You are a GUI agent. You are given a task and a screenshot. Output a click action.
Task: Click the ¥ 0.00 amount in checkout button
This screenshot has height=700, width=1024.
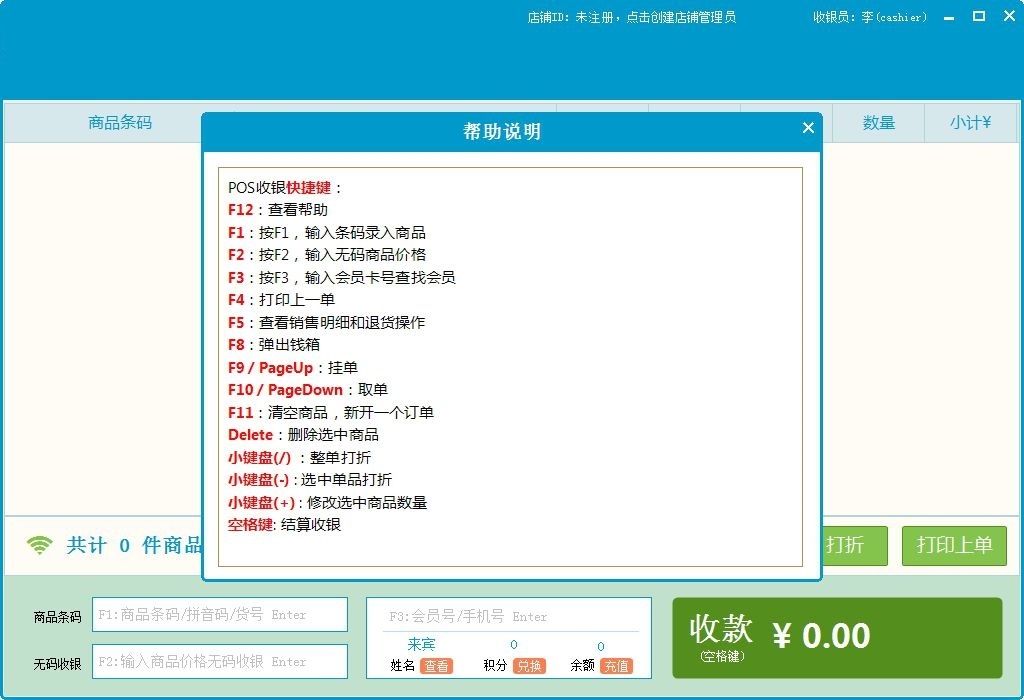tap(821, 635)
